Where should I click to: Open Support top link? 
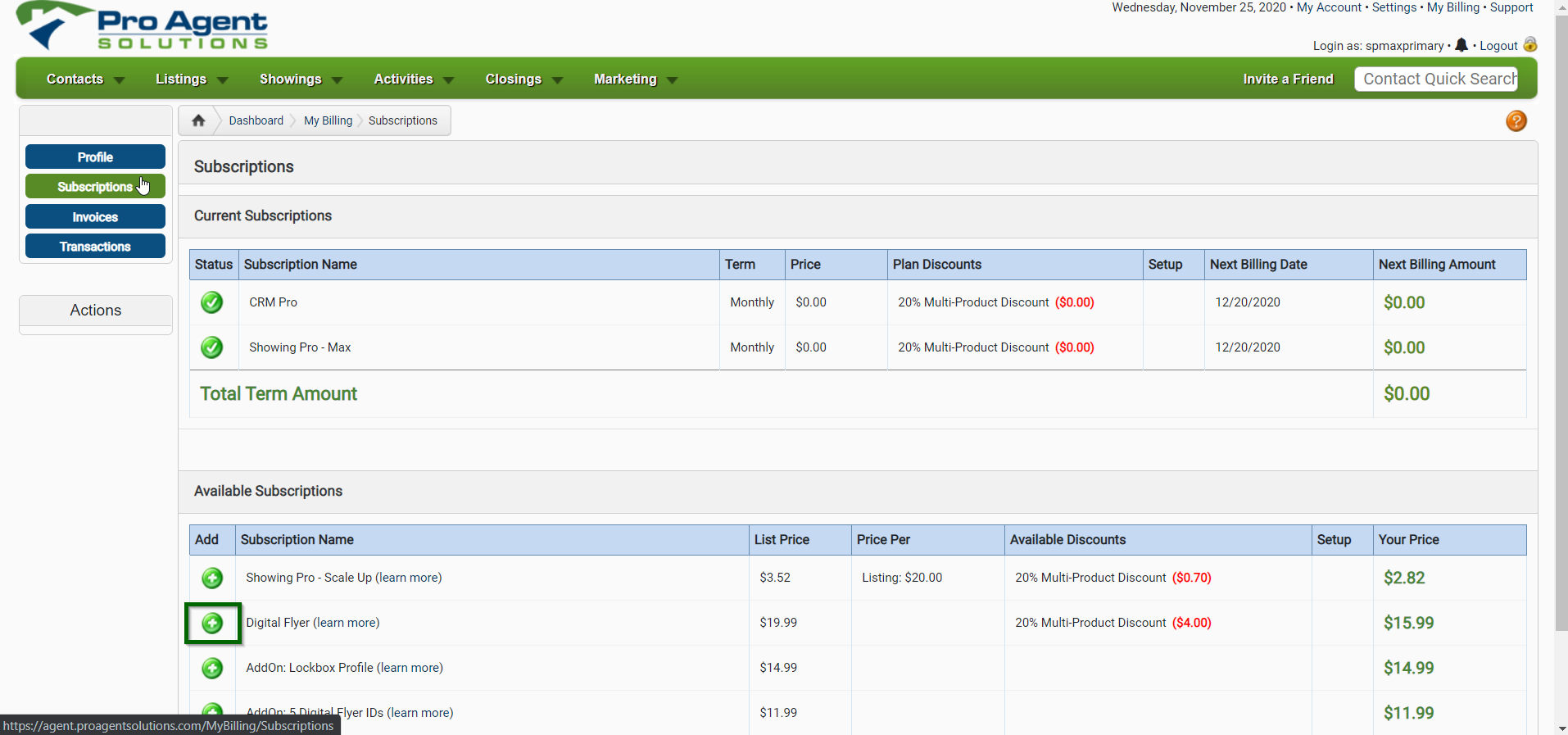[x=1511, y=7]
